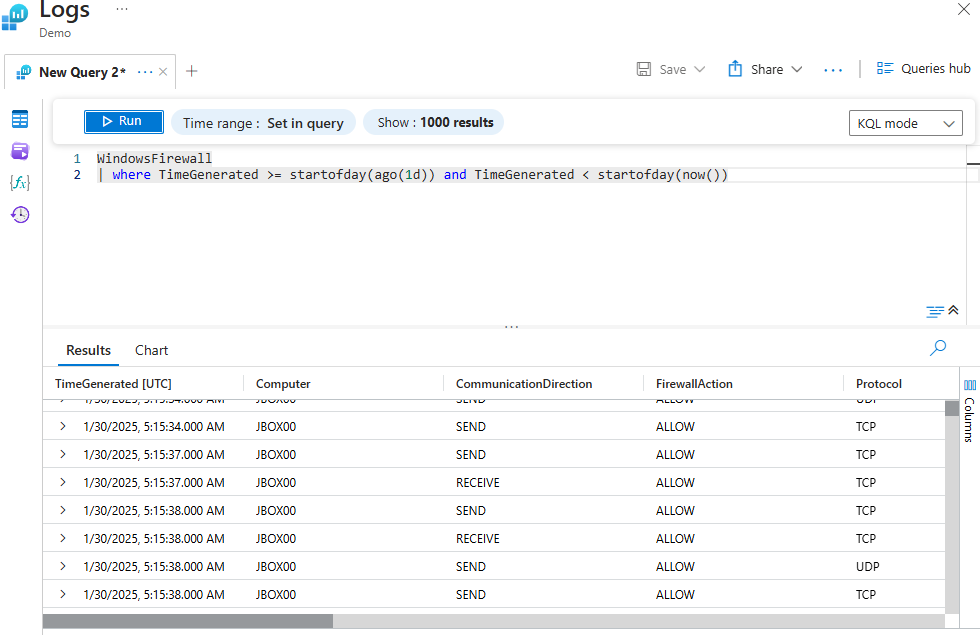Click the Log Analytics logo icon

(x=14, y=17)
